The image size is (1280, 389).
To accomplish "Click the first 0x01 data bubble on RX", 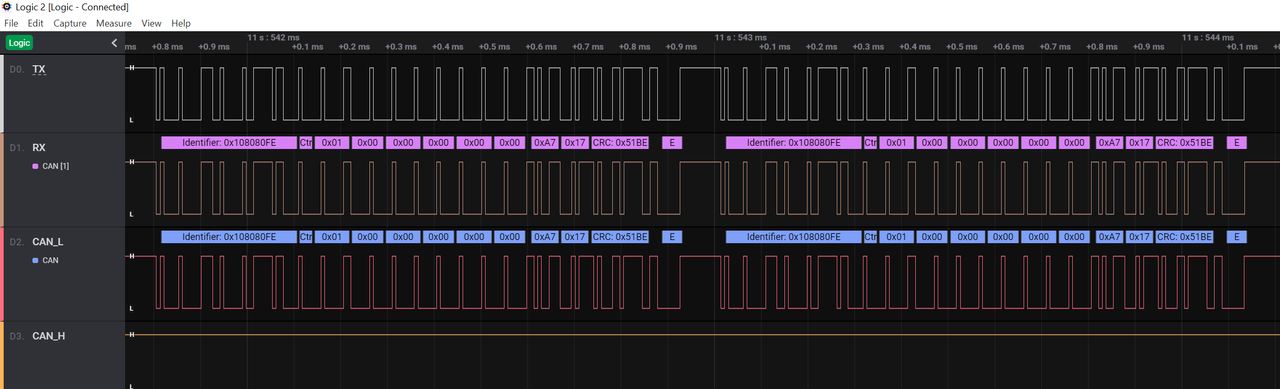I will 332,143.
